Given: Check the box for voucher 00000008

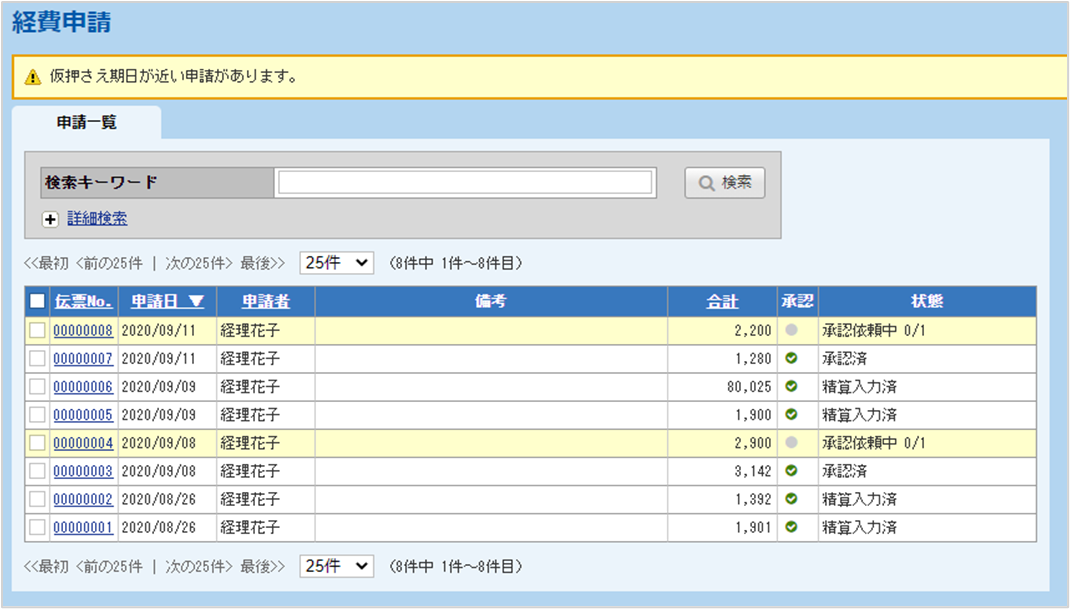Looking at the screenshot, I should coord(37,331).
